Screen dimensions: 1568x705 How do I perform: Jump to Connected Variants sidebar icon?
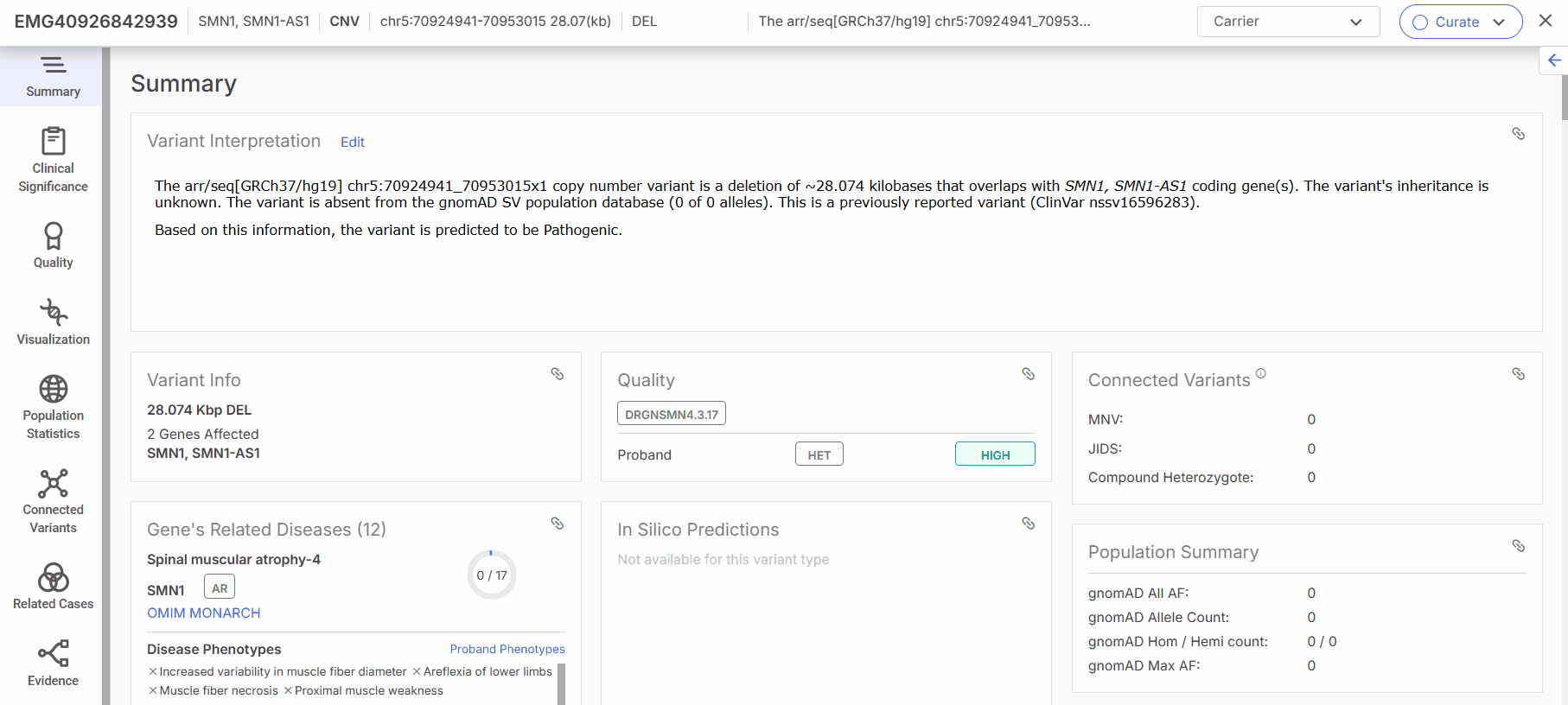[x=53, y=484]
